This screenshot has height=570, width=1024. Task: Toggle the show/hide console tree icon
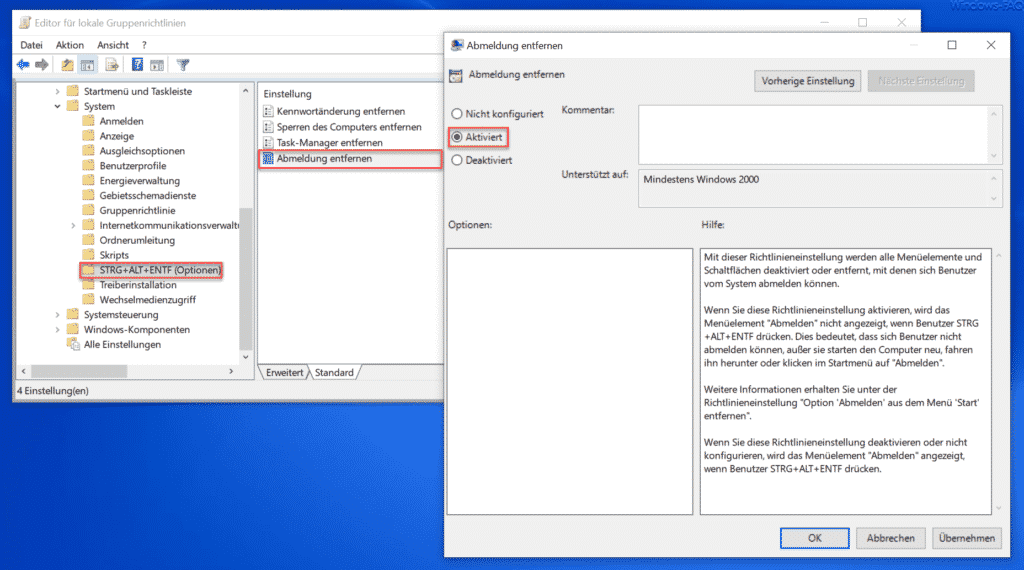(x=87, y=65)
